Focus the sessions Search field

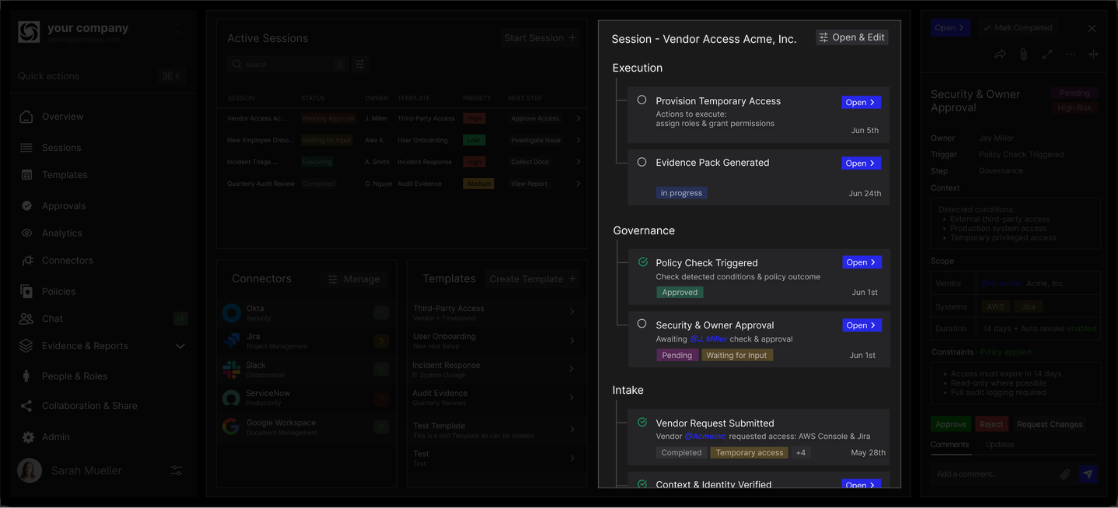(x=287, y=64)
